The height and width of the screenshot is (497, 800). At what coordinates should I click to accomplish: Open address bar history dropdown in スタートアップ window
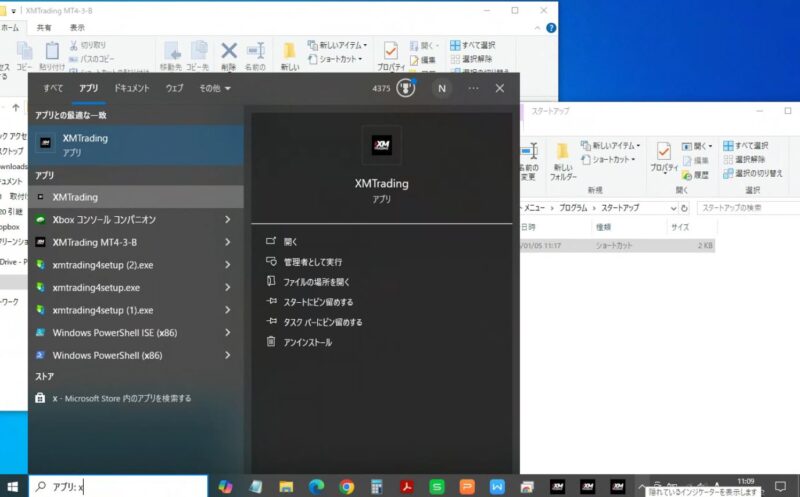(x=673, y=208)
